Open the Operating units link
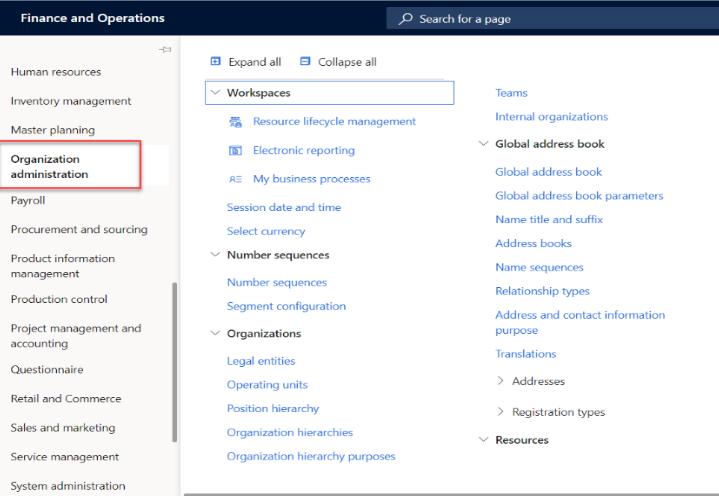Screen dimensions: 719x496 [x=267, y=385]
